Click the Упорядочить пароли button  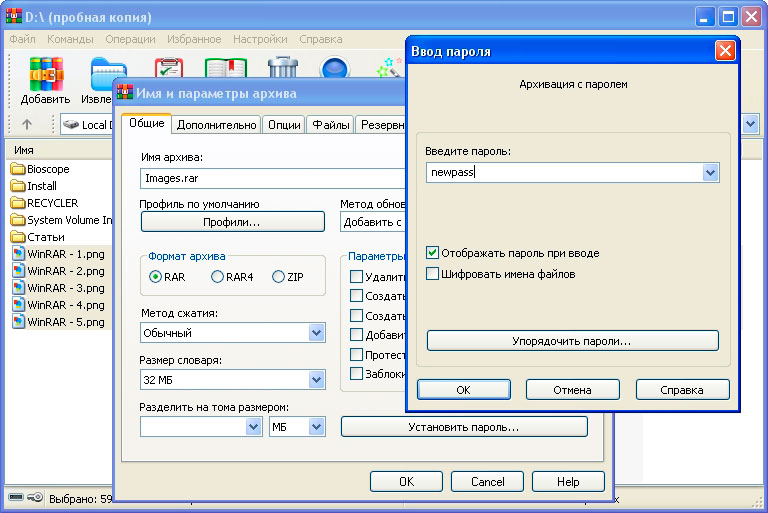(x=573, y=341)
